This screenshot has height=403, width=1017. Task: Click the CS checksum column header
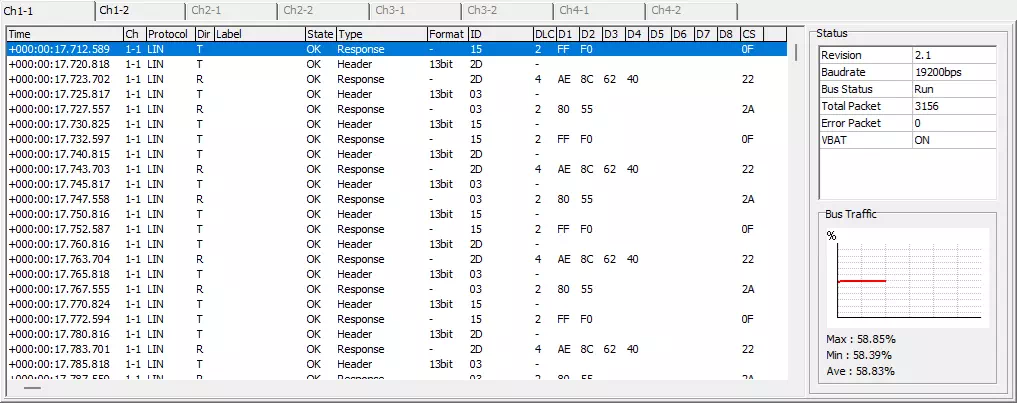coord(750,34)
